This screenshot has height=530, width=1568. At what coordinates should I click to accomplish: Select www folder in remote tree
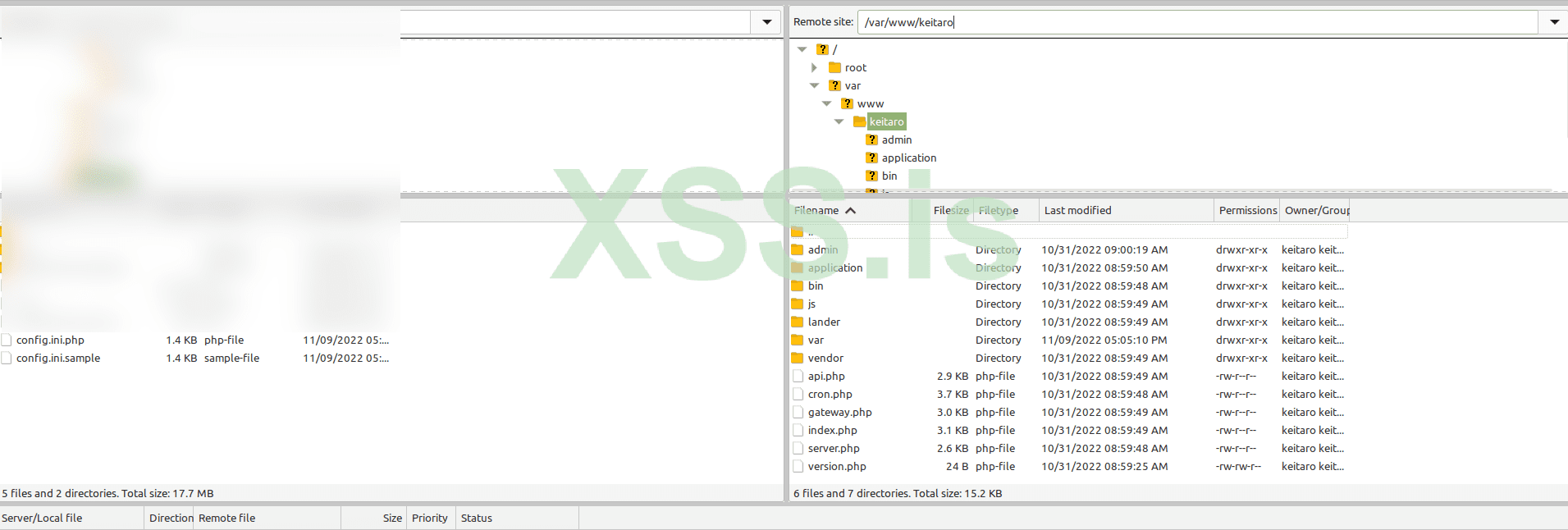click(871, 103)
